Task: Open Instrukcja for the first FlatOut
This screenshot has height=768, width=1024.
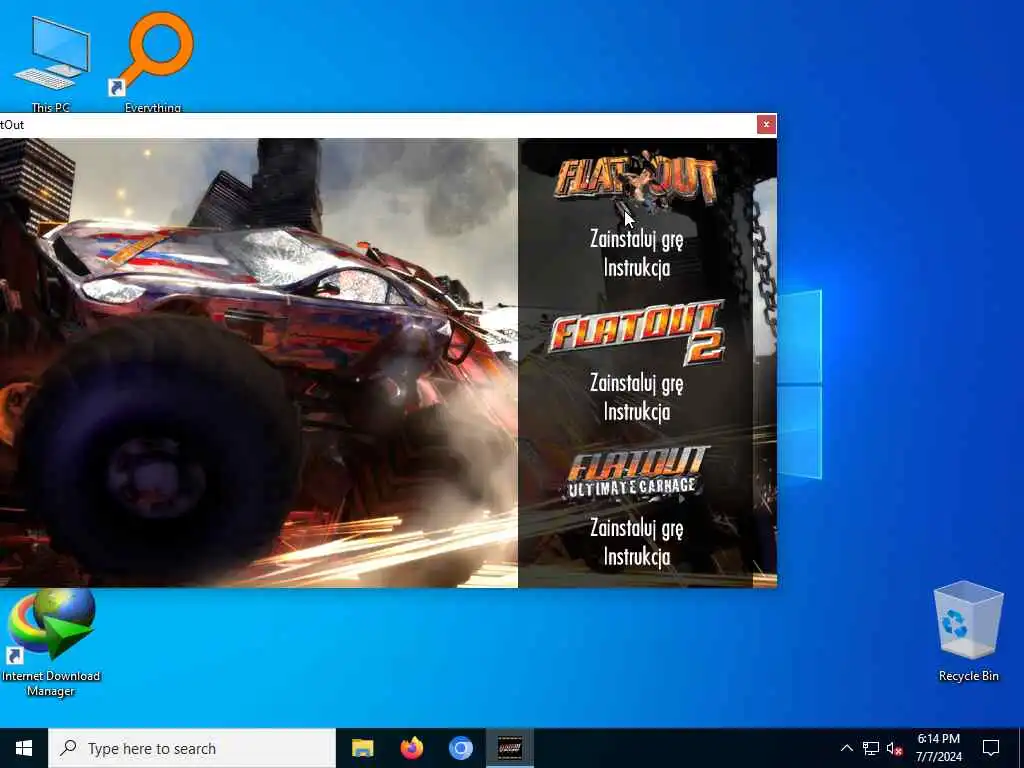Action: pos(637,268)
